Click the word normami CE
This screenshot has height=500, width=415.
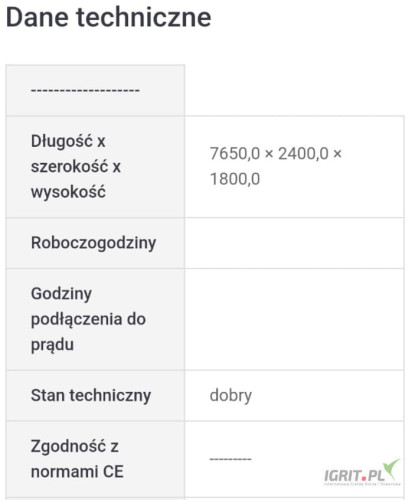(77, 472)
